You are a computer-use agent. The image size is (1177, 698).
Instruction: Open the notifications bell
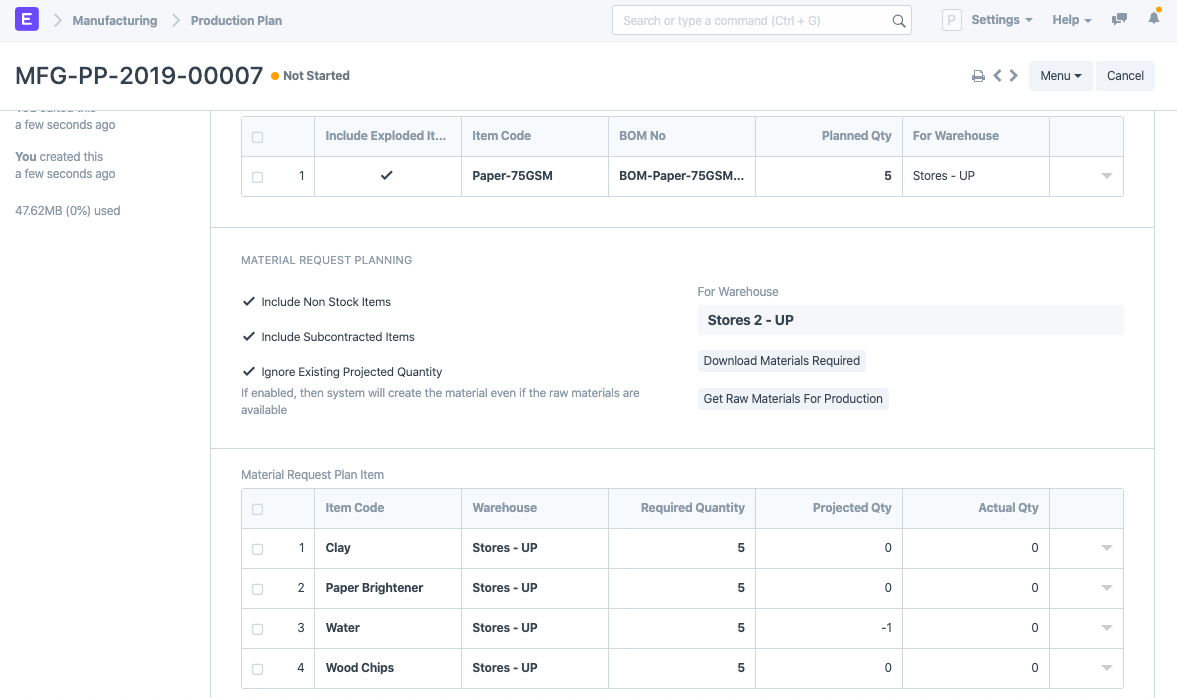pyautogui.click(x=1154, y=20)
